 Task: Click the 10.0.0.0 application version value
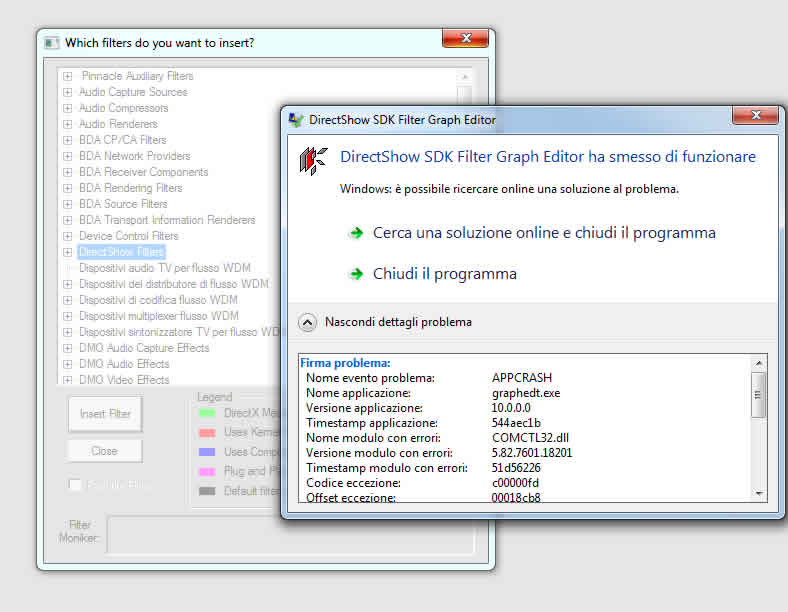pyautogui.click(x=511, y=408)
